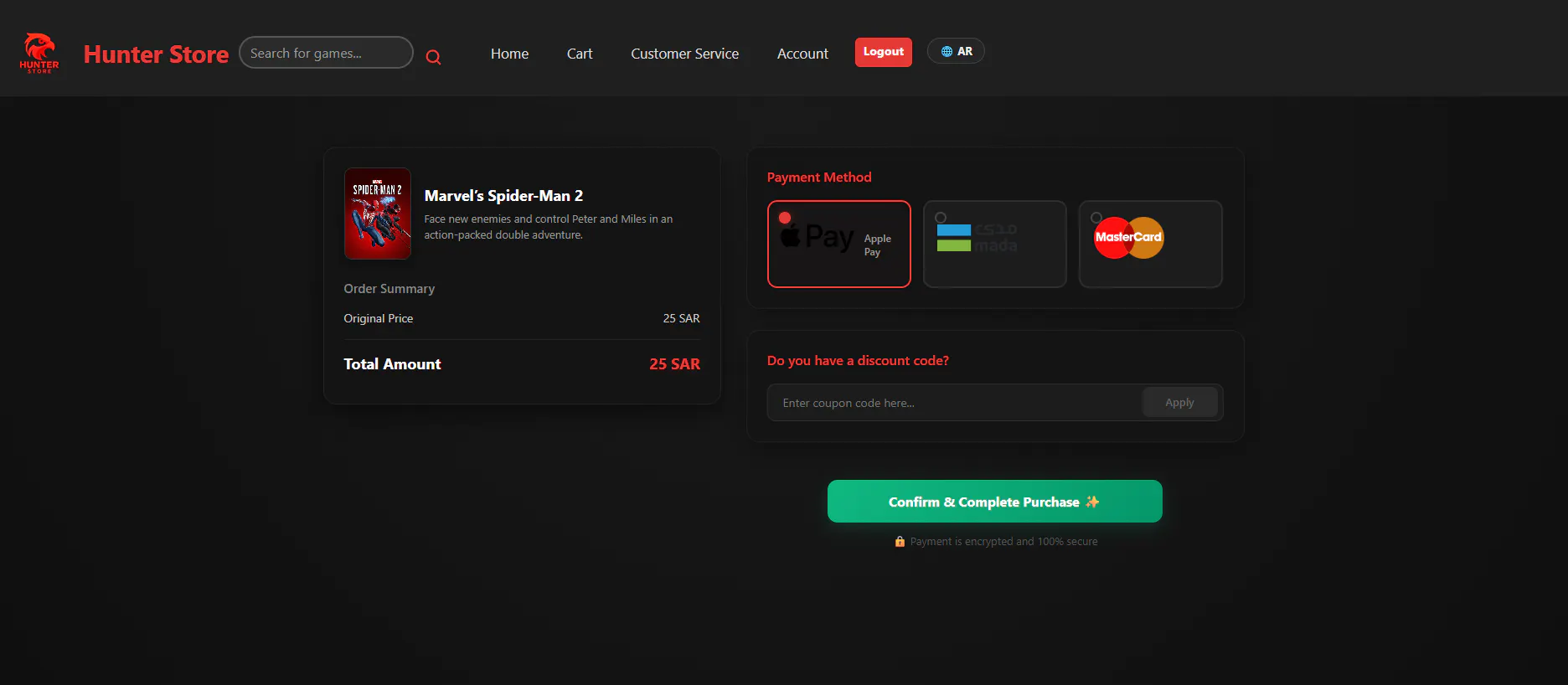Click the Apple Pay logo
This screenshot has height=685, width=1568.
tap(817, 237)
